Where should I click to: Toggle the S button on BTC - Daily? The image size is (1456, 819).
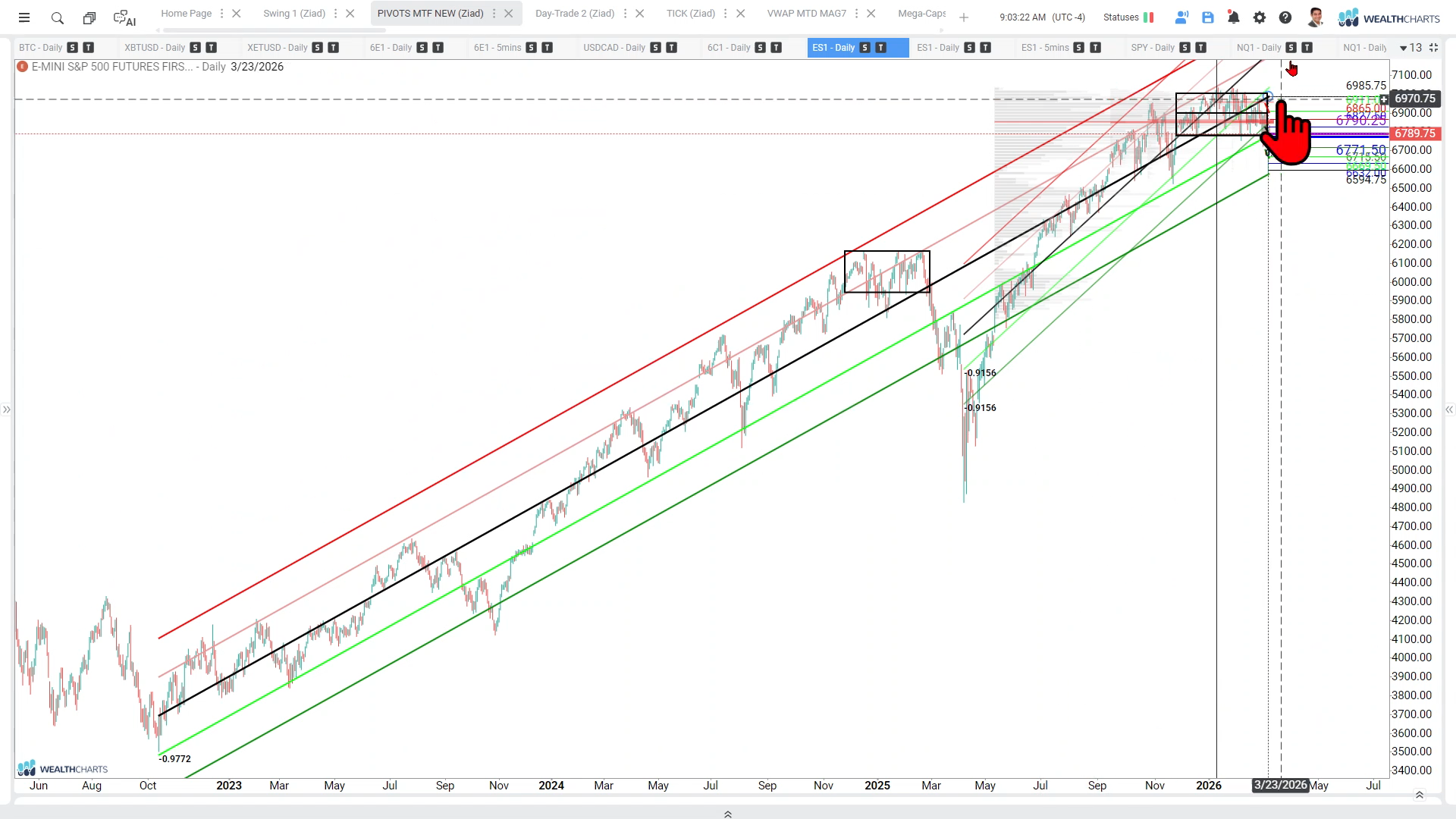[x=72, y=48]
